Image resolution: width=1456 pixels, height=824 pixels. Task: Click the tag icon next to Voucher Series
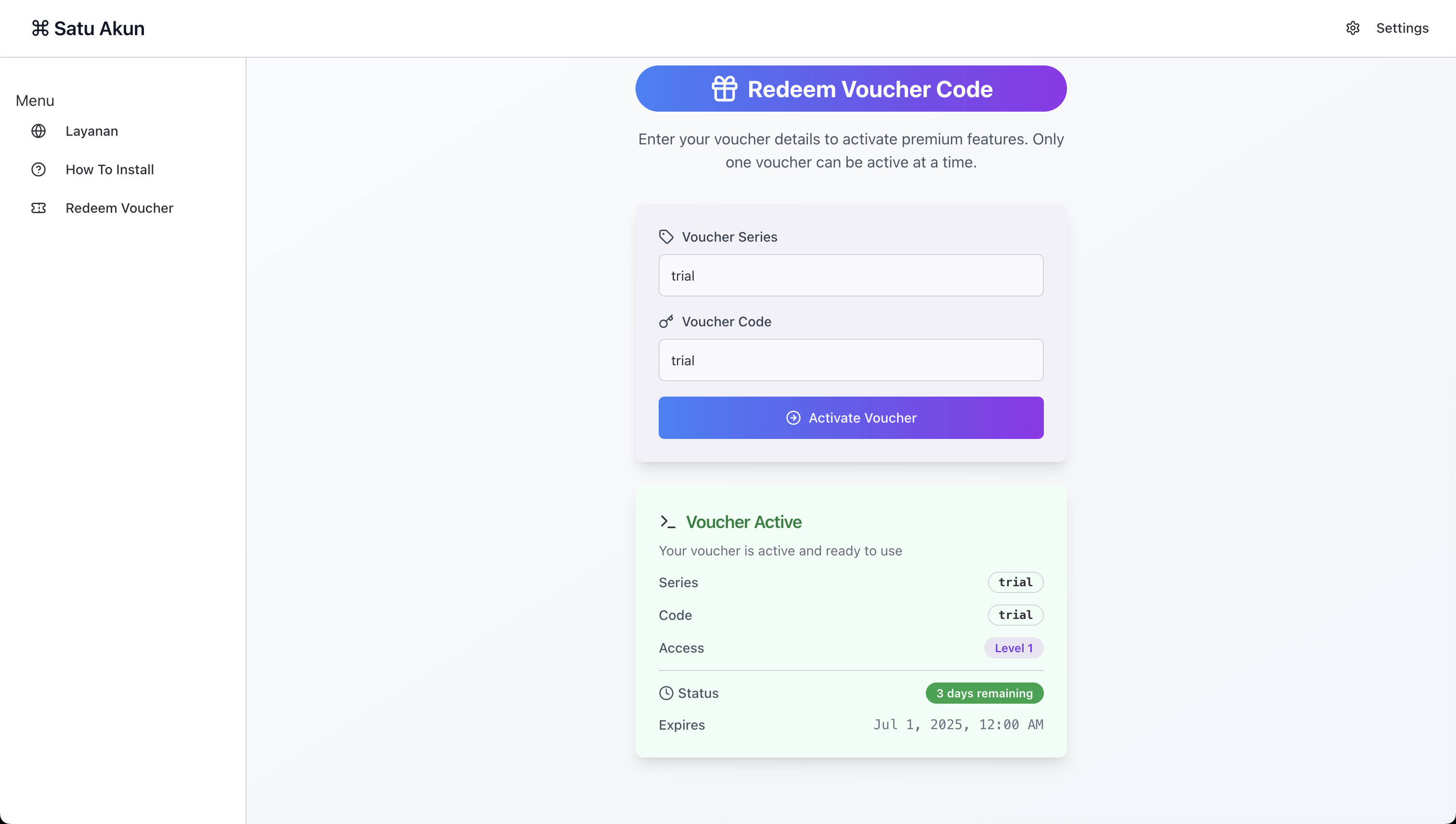coord(666,236)
